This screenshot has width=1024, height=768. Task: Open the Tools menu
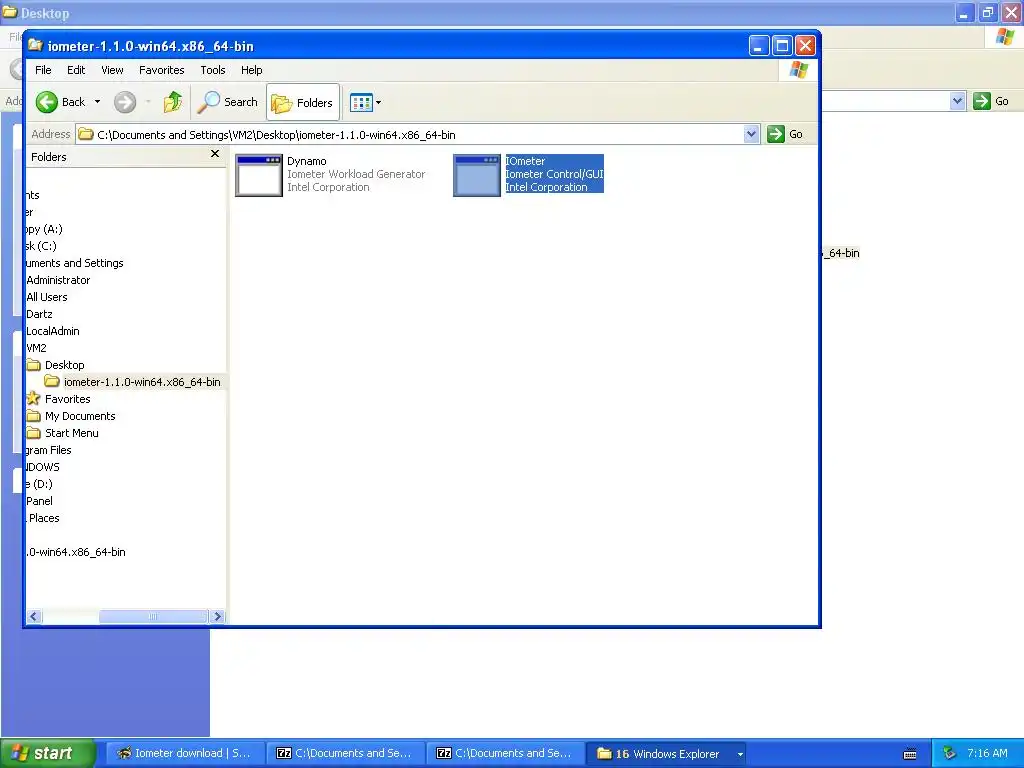coord(212,70)
